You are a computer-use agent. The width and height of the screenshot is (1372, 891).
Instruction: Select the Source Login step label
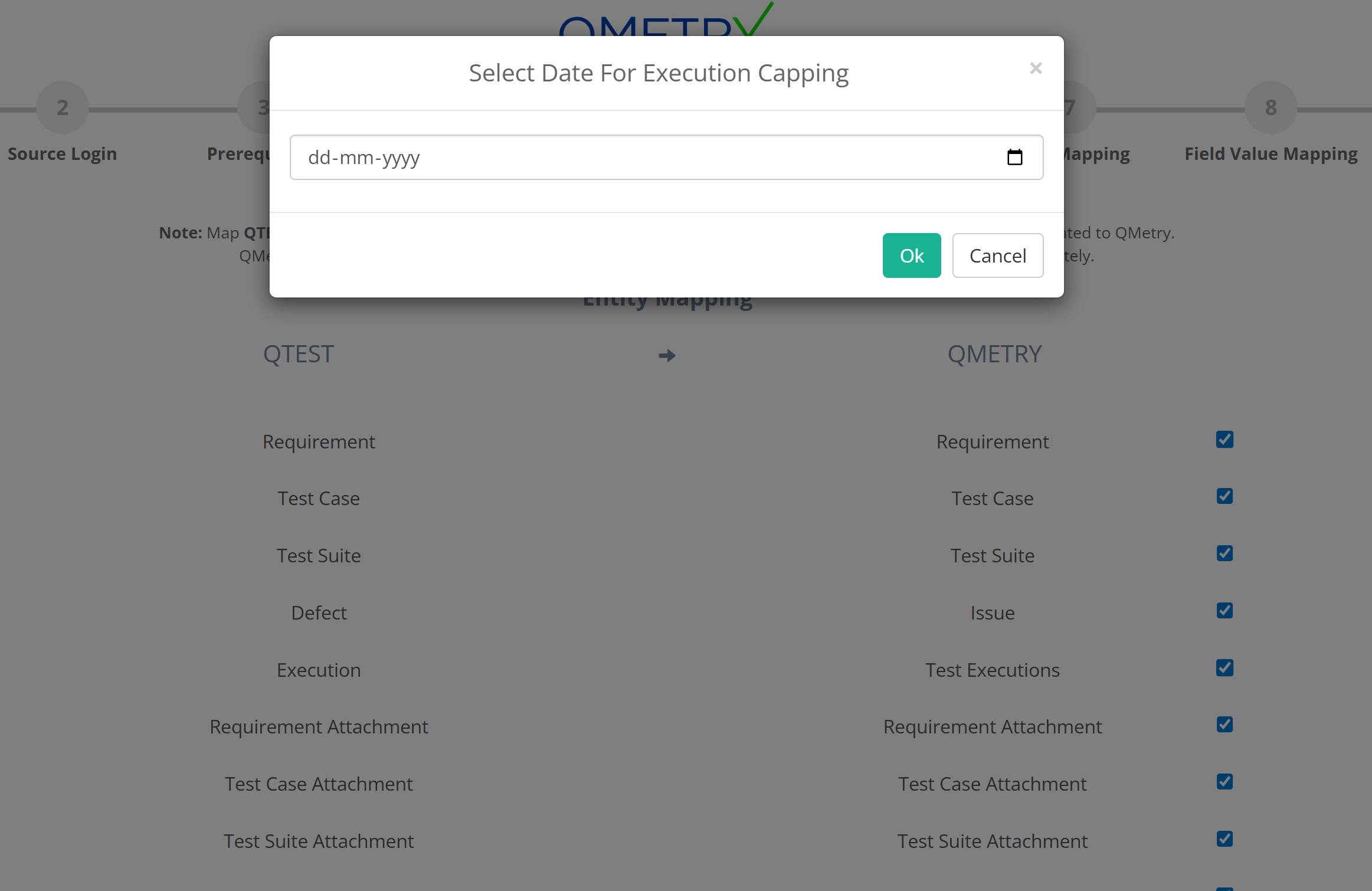[x=62, y=153]
